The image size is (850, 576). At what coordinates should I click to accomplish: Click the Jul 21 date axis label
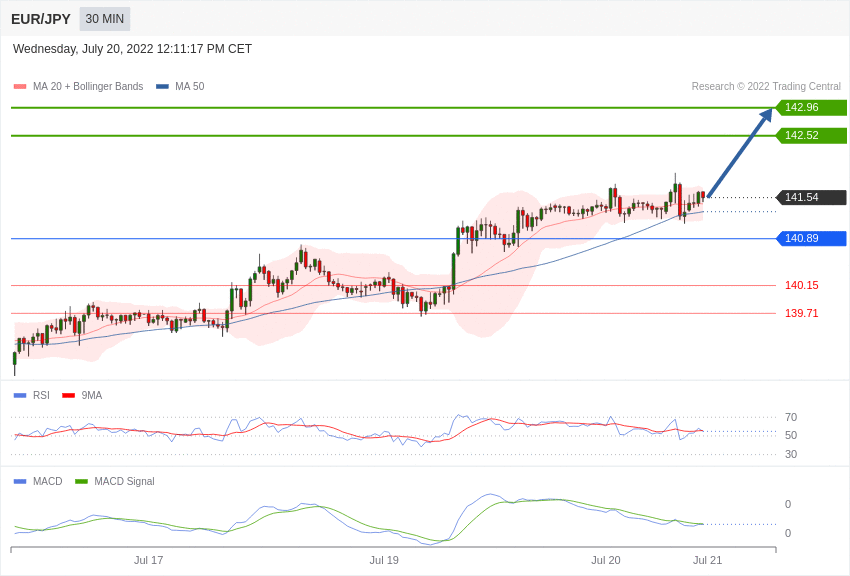pyautogui.click(x=707, y=560)
